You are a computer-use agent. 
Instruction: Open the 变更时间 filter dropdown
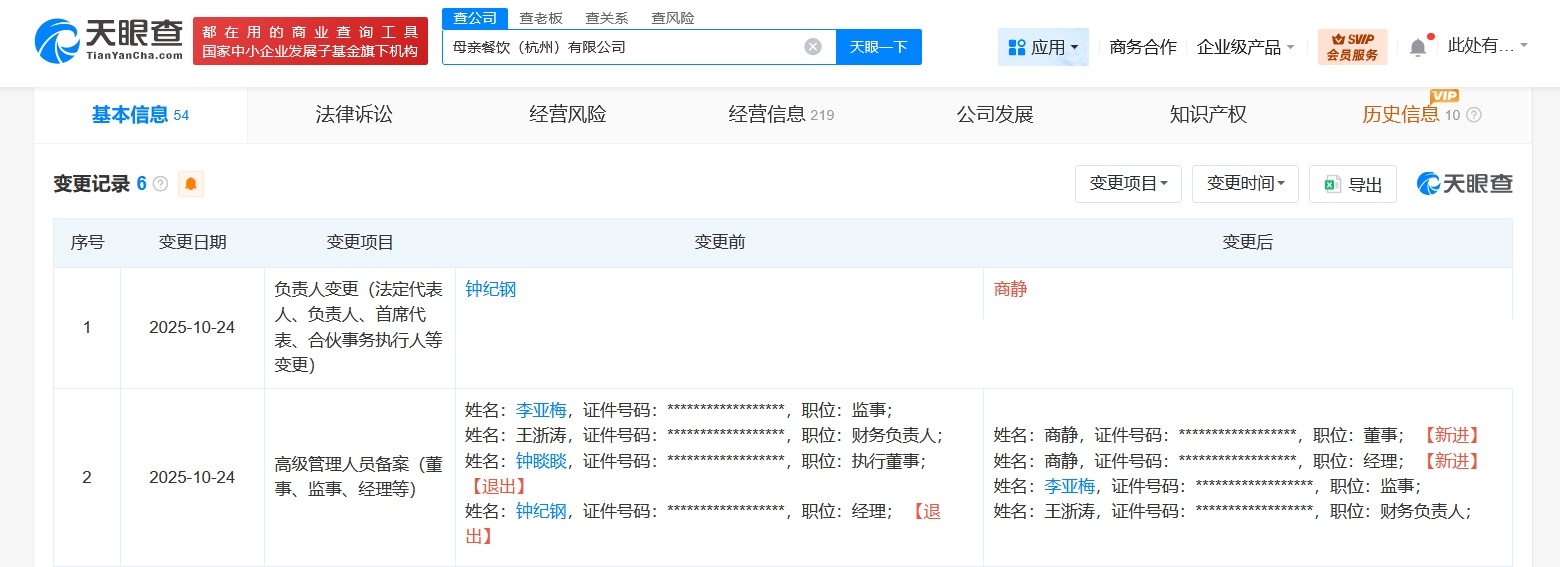[1245, 184]
